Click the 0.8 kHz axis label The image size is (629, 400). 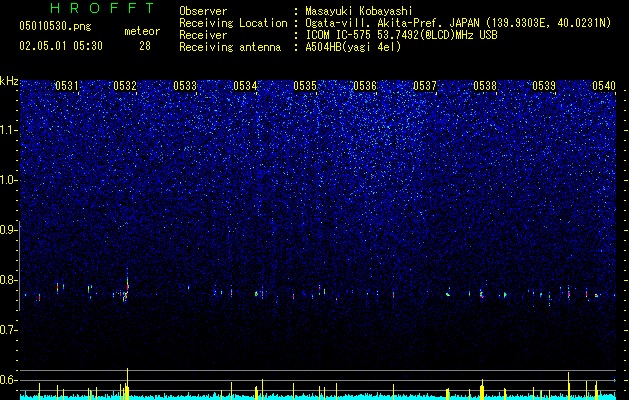[8, 280]
